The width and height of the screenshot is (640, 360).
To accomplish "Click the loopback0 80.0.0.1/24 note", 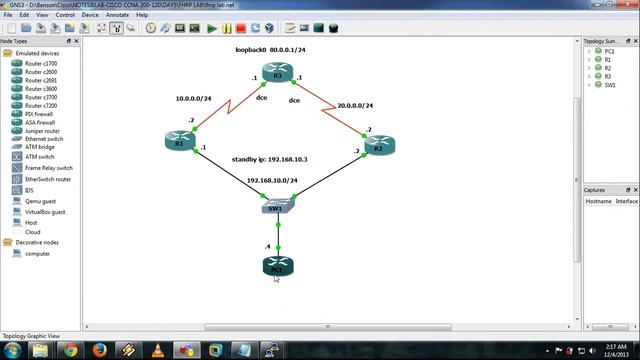I will point(270,50).
